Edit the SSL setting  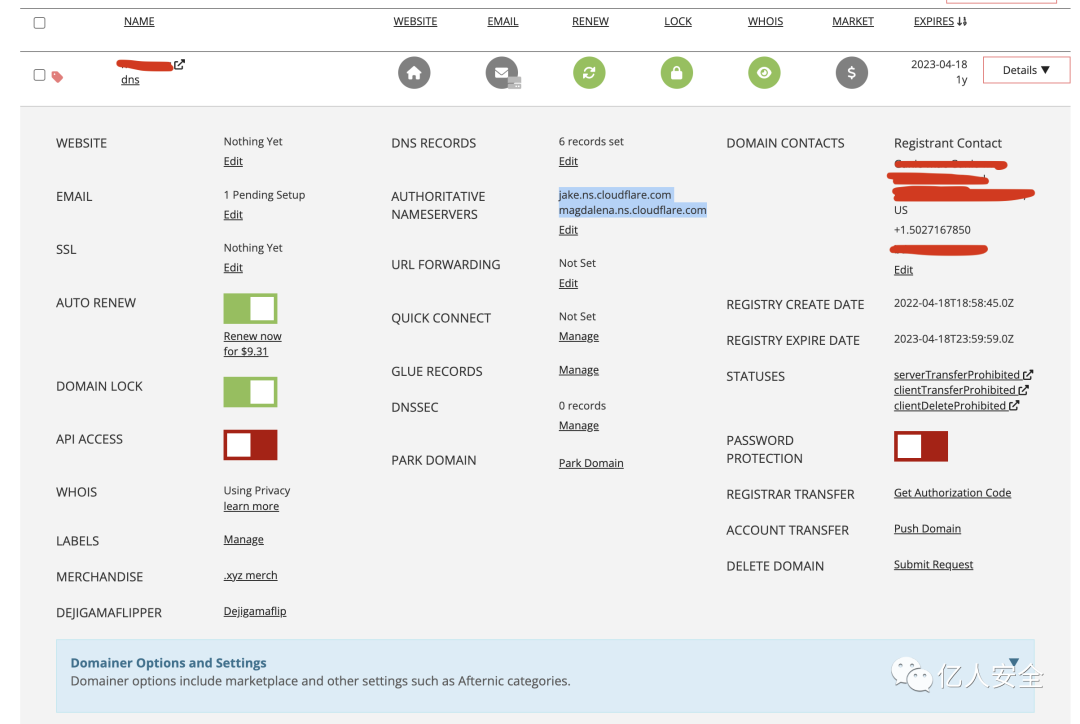tap(233, 268)
